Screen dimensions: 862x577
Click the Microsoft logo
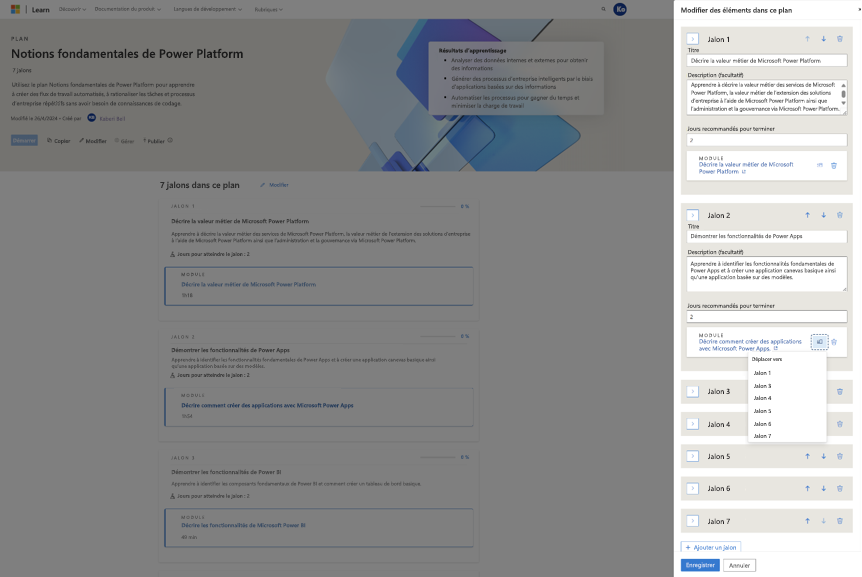15,9
